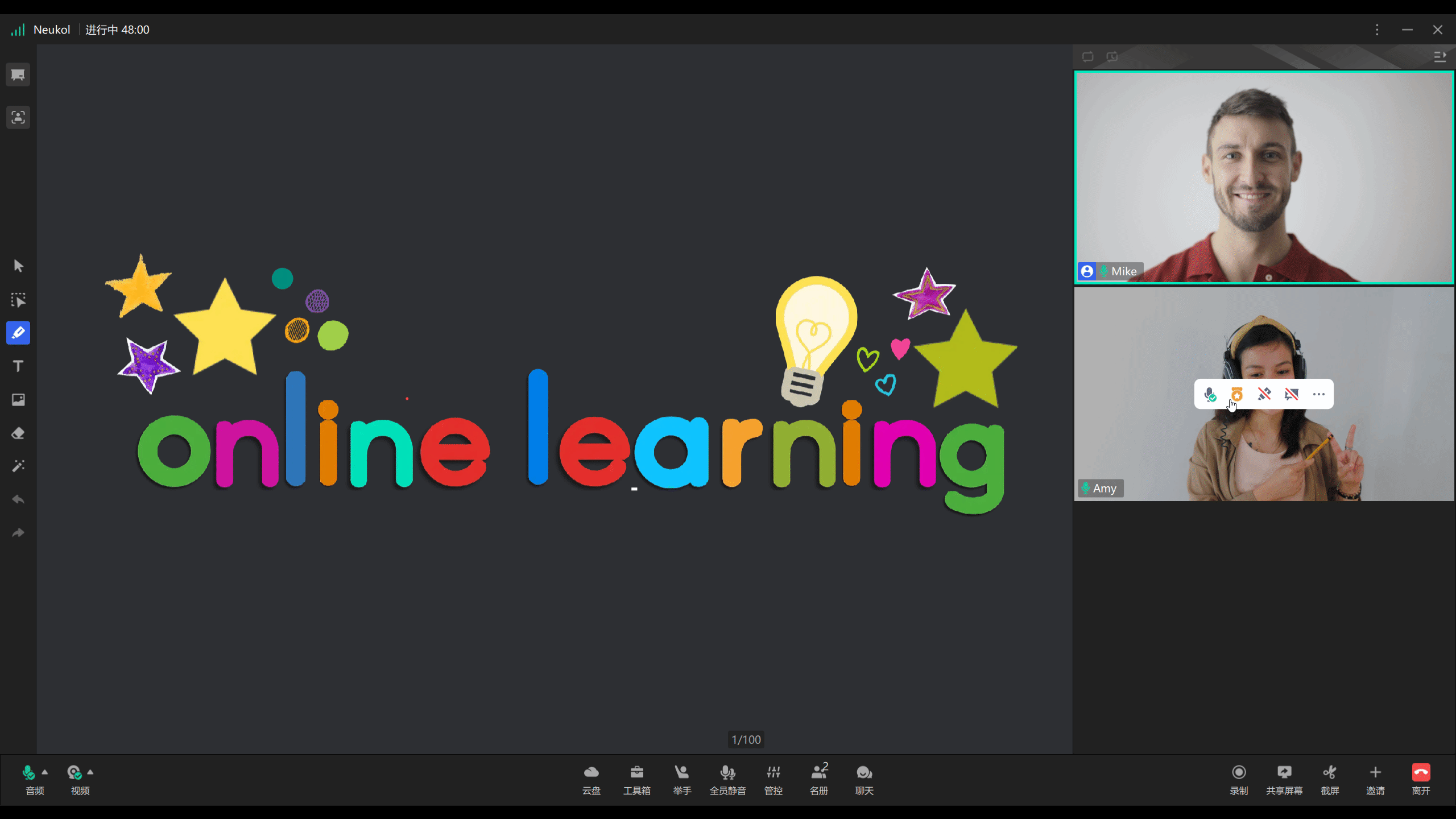Click the Neukol meeting name
The image size is (1456, 819).
(x=52, y=30)
